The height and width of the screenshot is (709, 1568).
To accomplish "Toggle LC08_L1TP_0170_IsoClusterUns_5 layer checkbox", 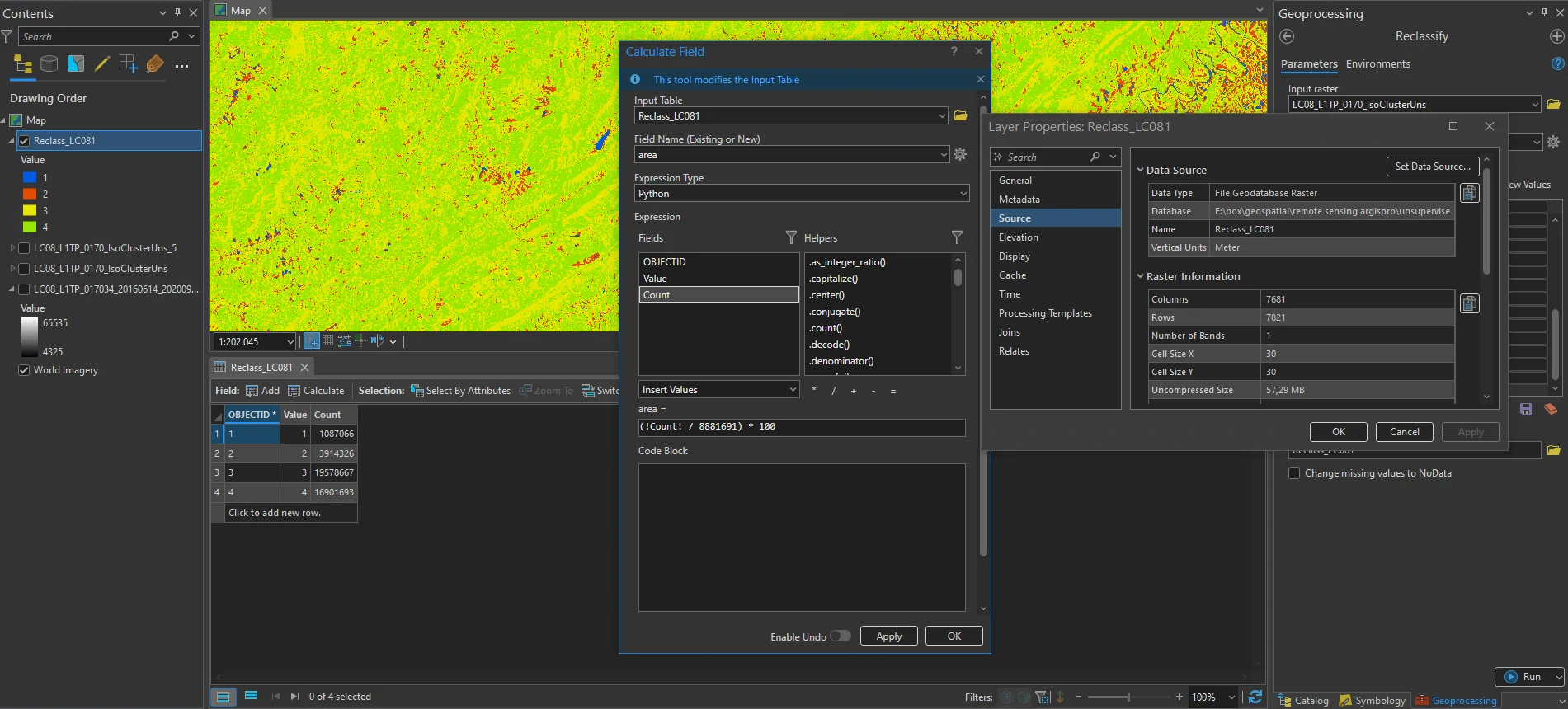I will [x=25, y=248].
